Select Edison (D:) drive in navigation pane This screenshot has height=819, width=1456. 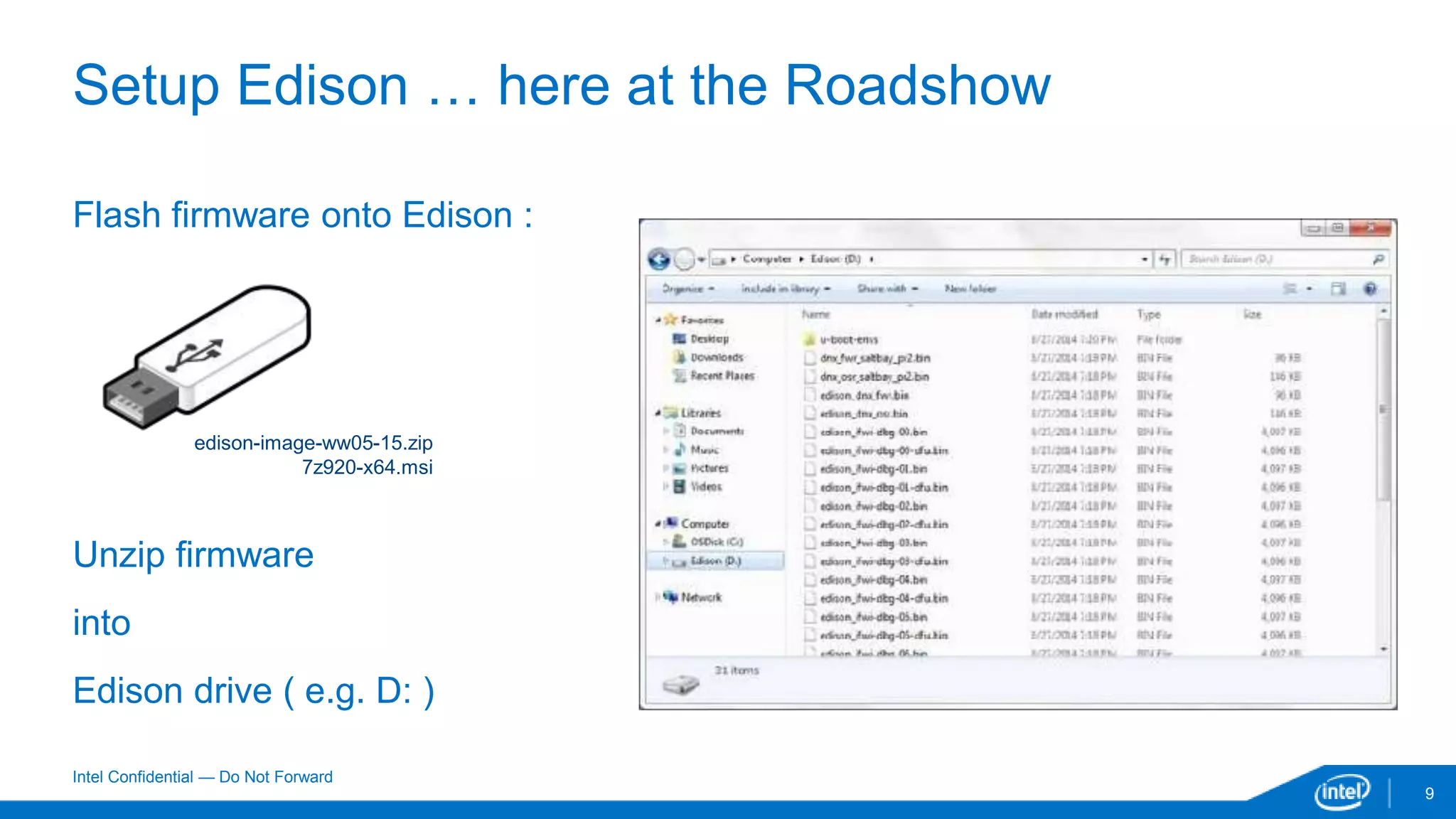tap(715, 561)
